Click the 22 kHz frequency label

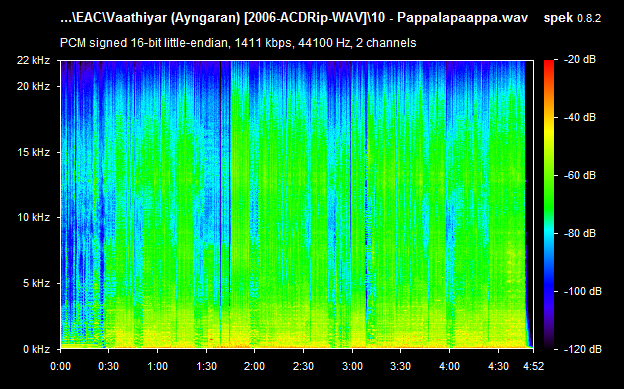coord(33,61)
